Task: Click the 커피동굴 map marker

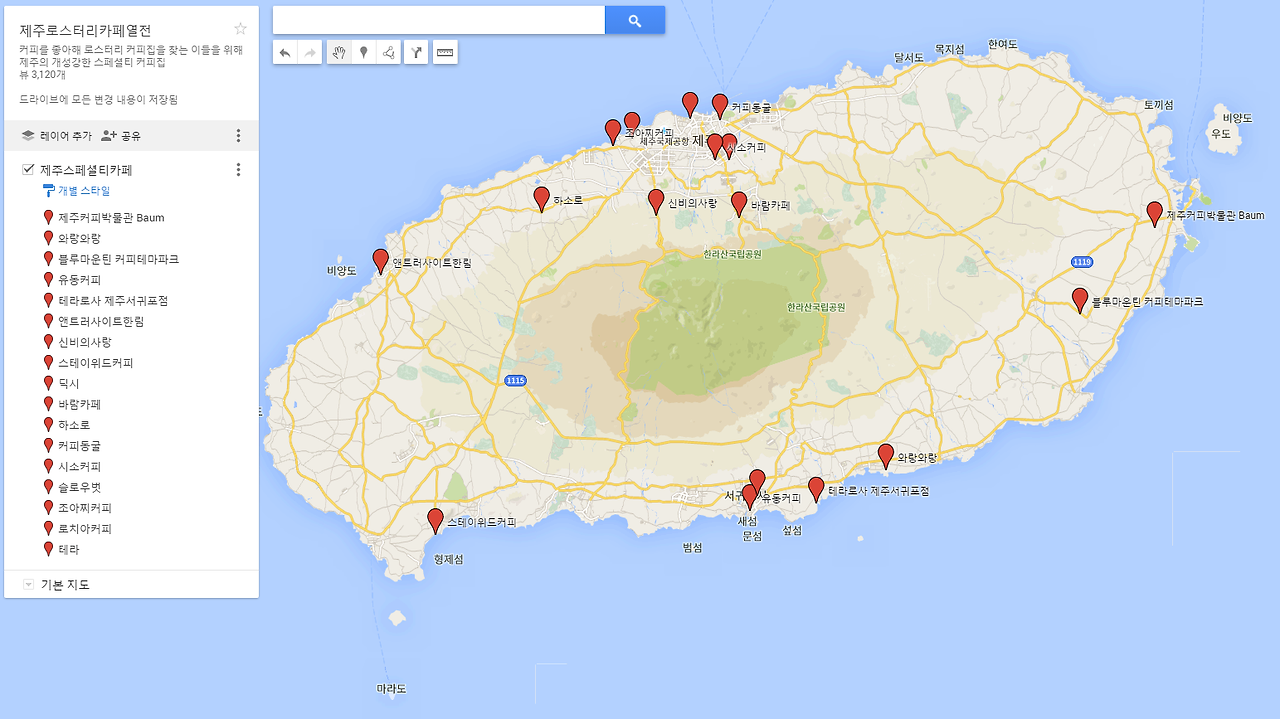Action: click(720, 105)
